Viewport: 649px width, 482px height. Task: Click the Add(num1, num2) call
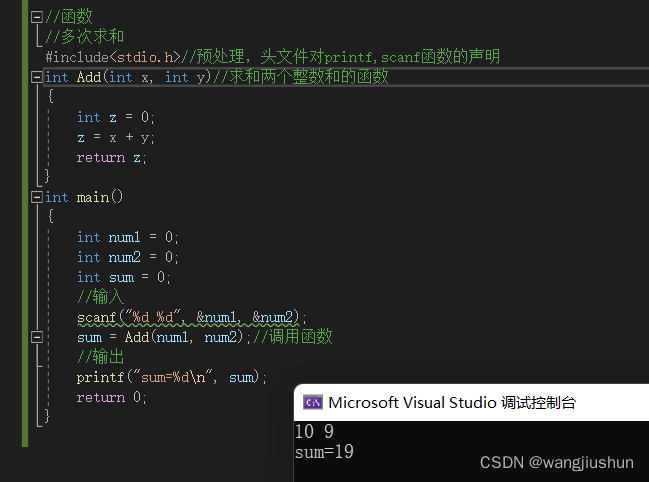click(x=184, y=337)
